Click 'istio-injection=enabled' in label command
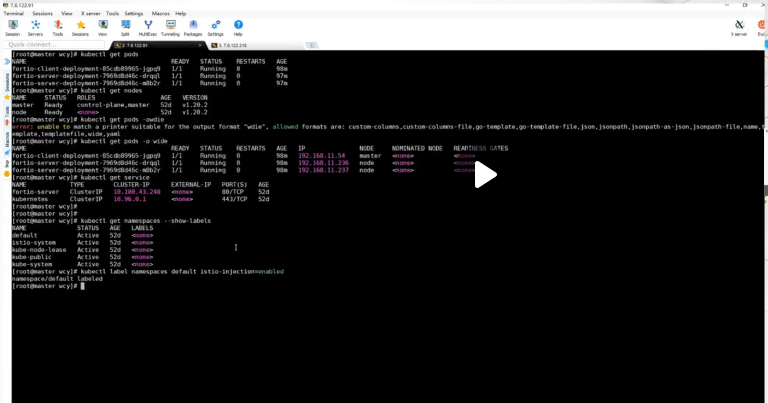Screen dimensions: 768x403 242,272
